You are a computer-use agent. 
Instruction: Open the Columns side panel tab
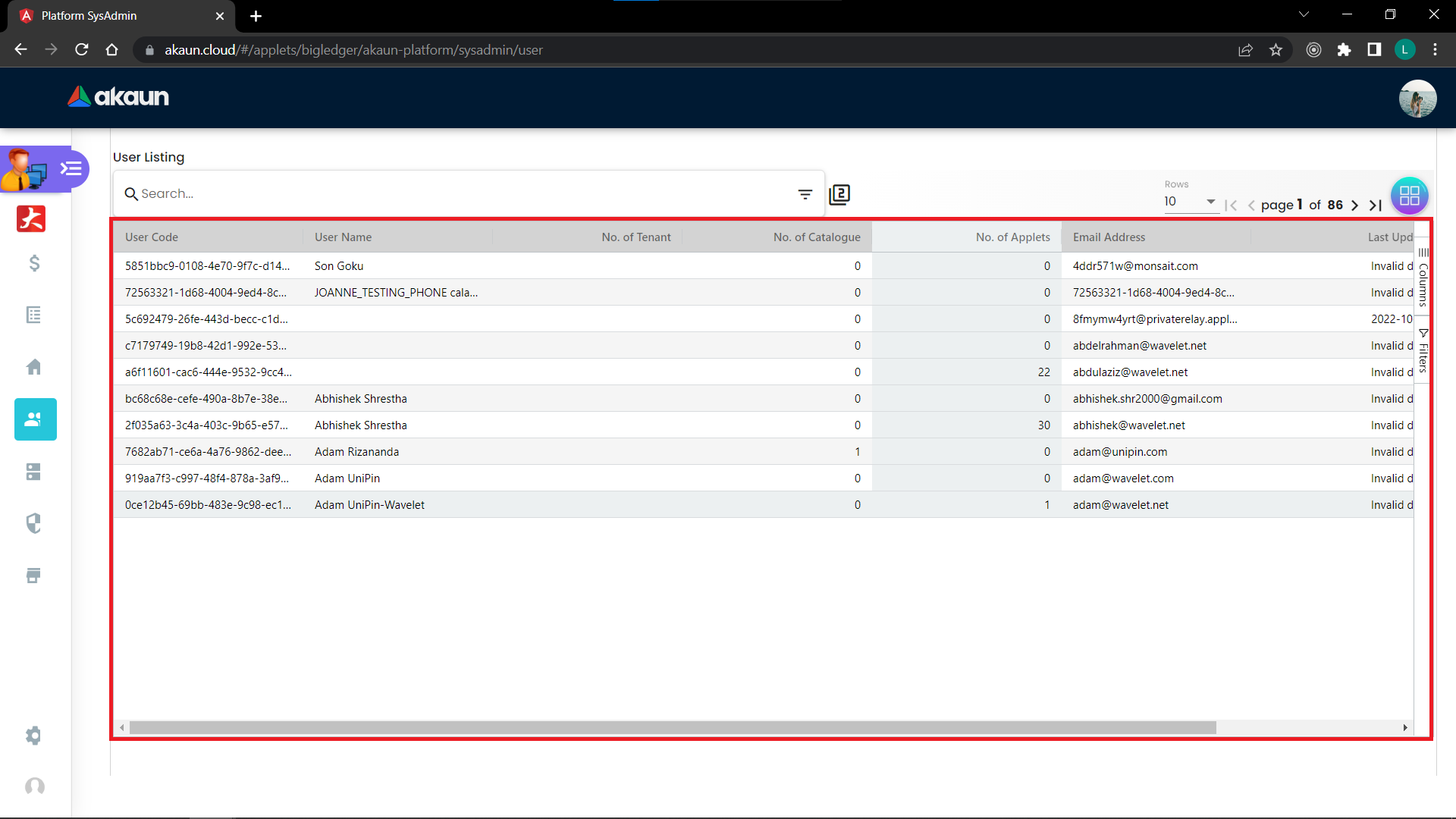pyautogui.click(x=1423, y=278)
